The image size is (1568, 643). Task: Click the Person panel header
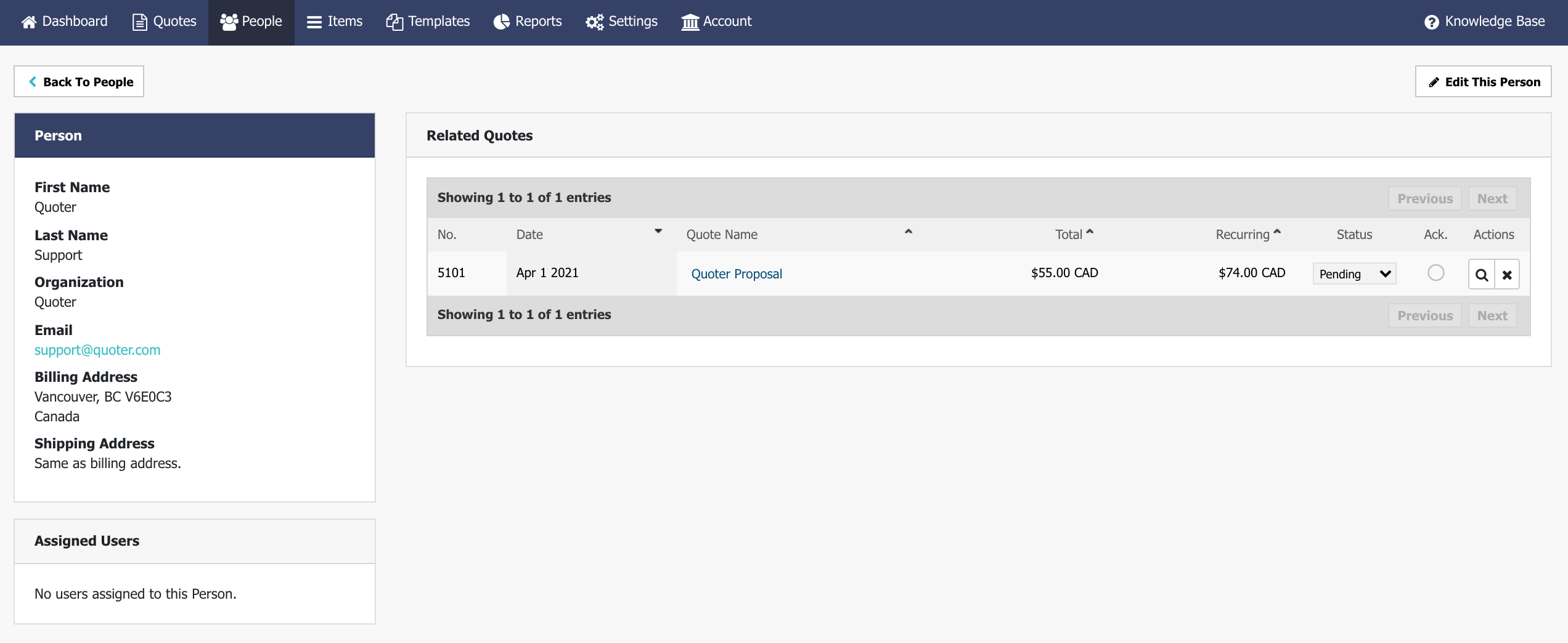click(x=195, y=135)
